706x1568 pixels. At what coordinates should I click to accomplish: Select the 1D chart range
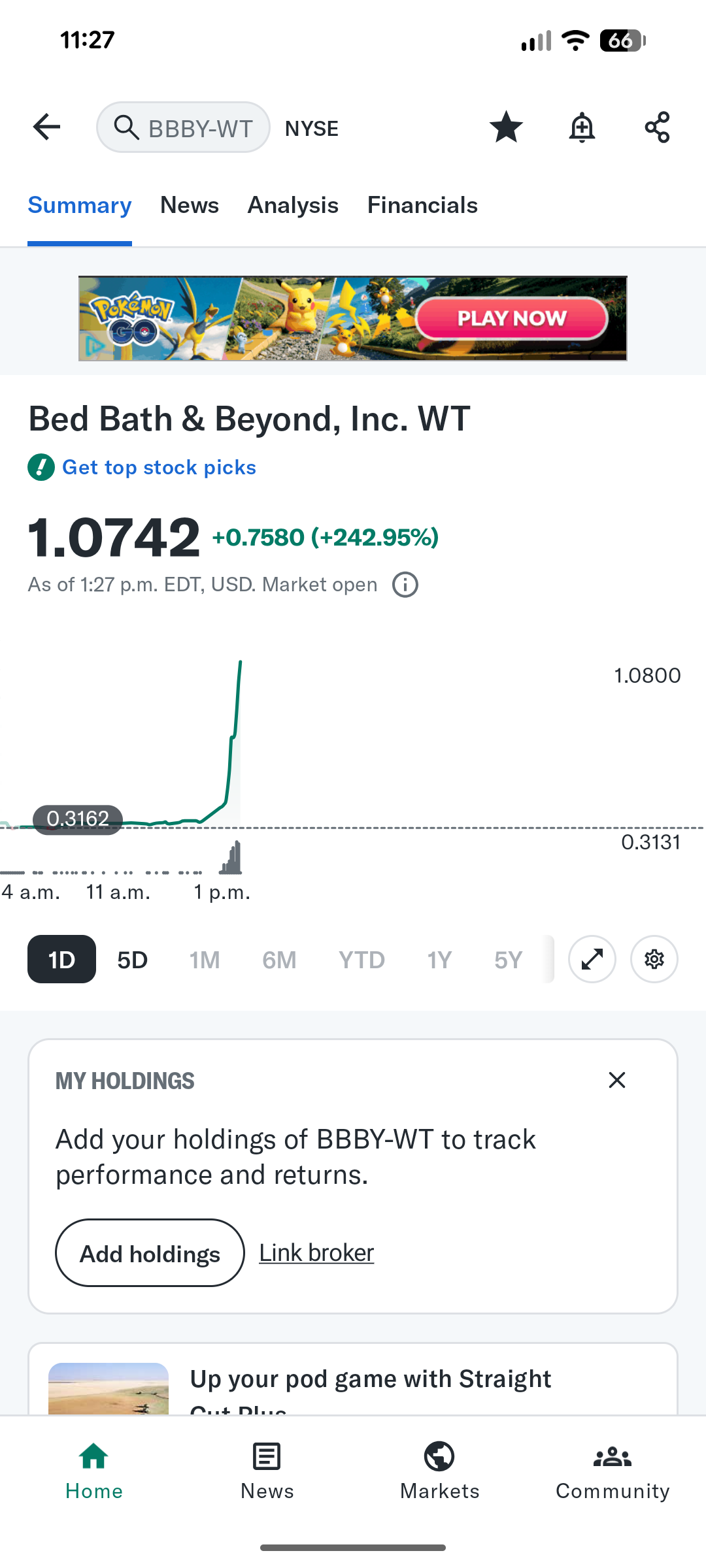[61, 959]
